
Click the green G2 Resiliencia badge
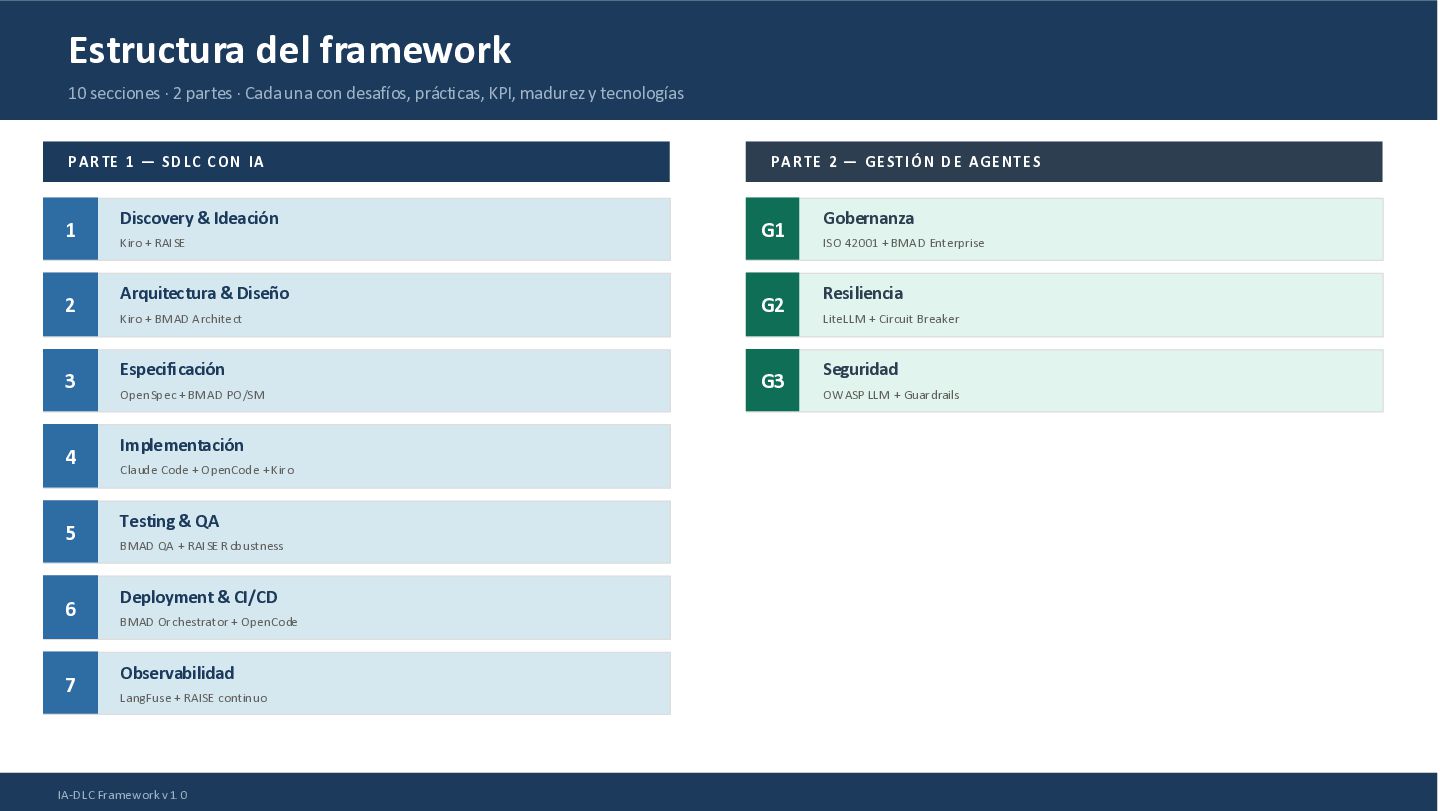pyautogui.click(x=772, y=305)
